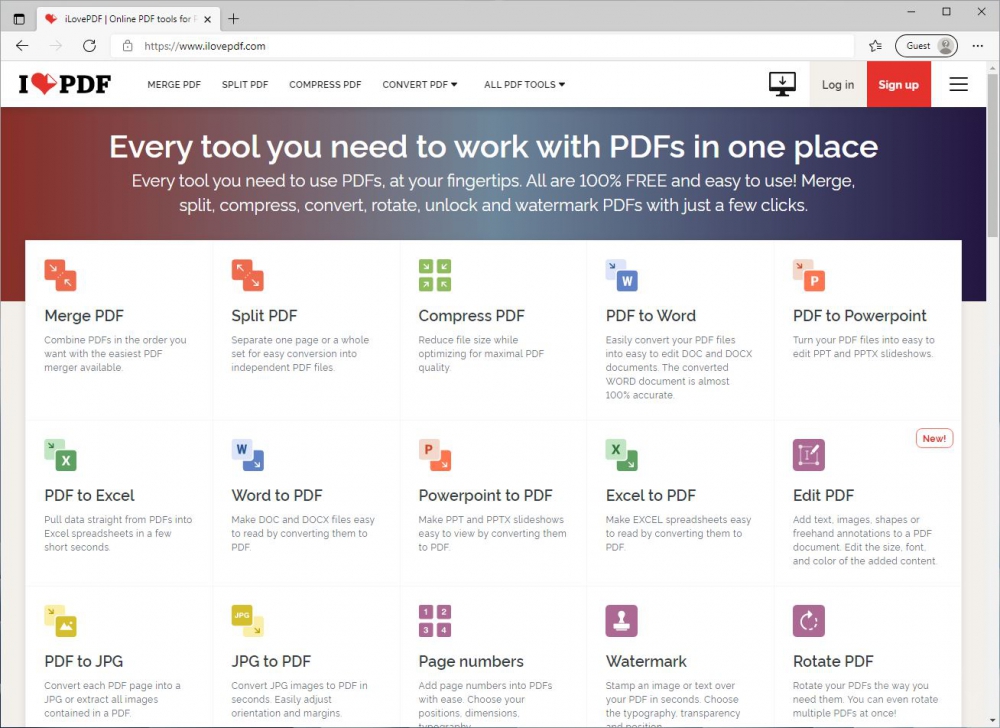Open the tab actions menu icon
The width and height of the screenshot is (1000, 728).
coord(19,19)
